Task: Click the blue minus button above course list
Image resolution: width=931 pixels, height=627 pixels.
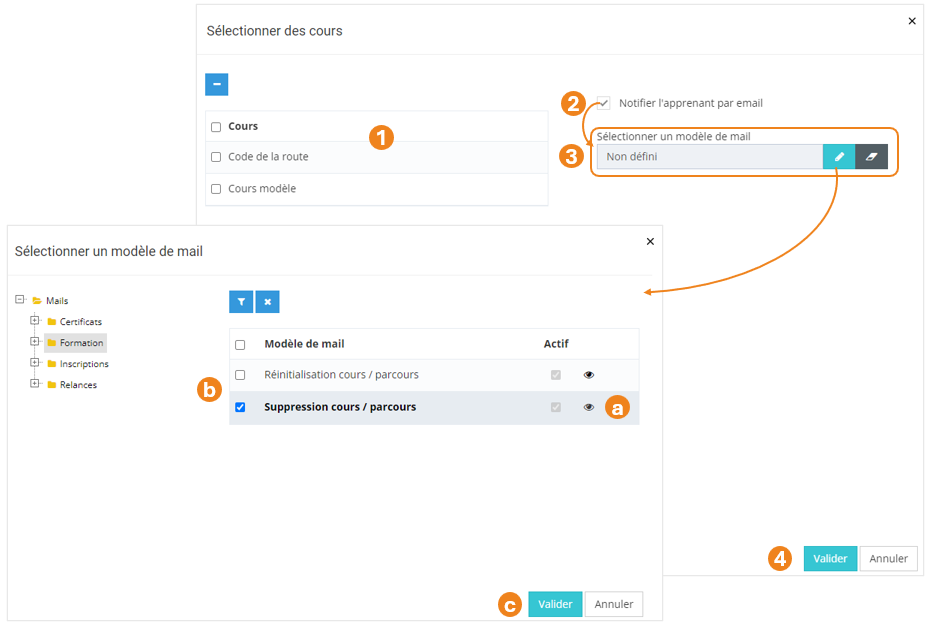Action: tap(217, 84)
